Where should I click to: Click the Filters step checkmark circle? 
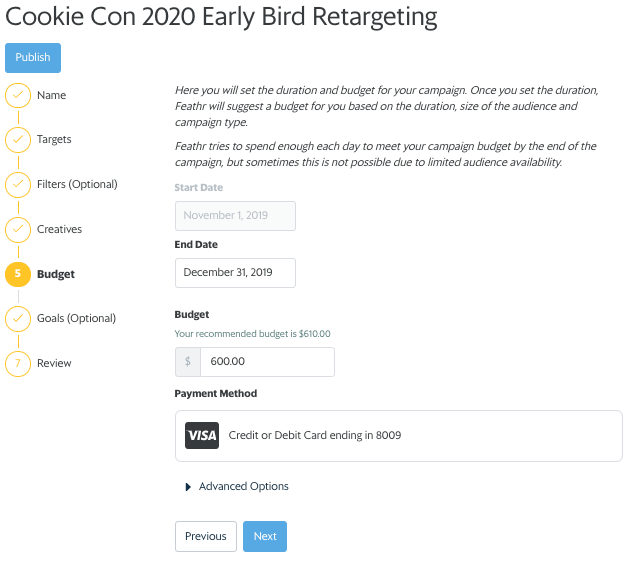point(18,185)
